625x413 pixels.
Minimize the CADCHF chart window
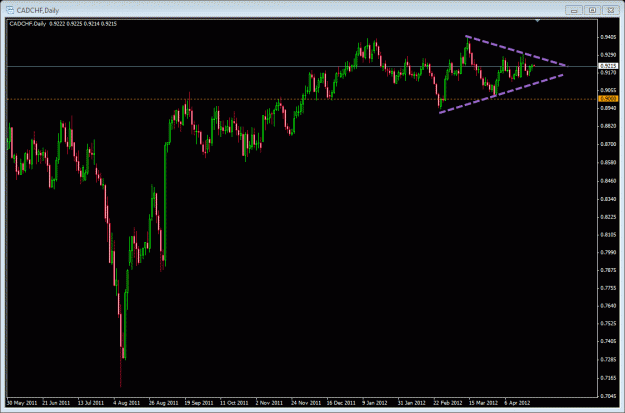(574, 10)
